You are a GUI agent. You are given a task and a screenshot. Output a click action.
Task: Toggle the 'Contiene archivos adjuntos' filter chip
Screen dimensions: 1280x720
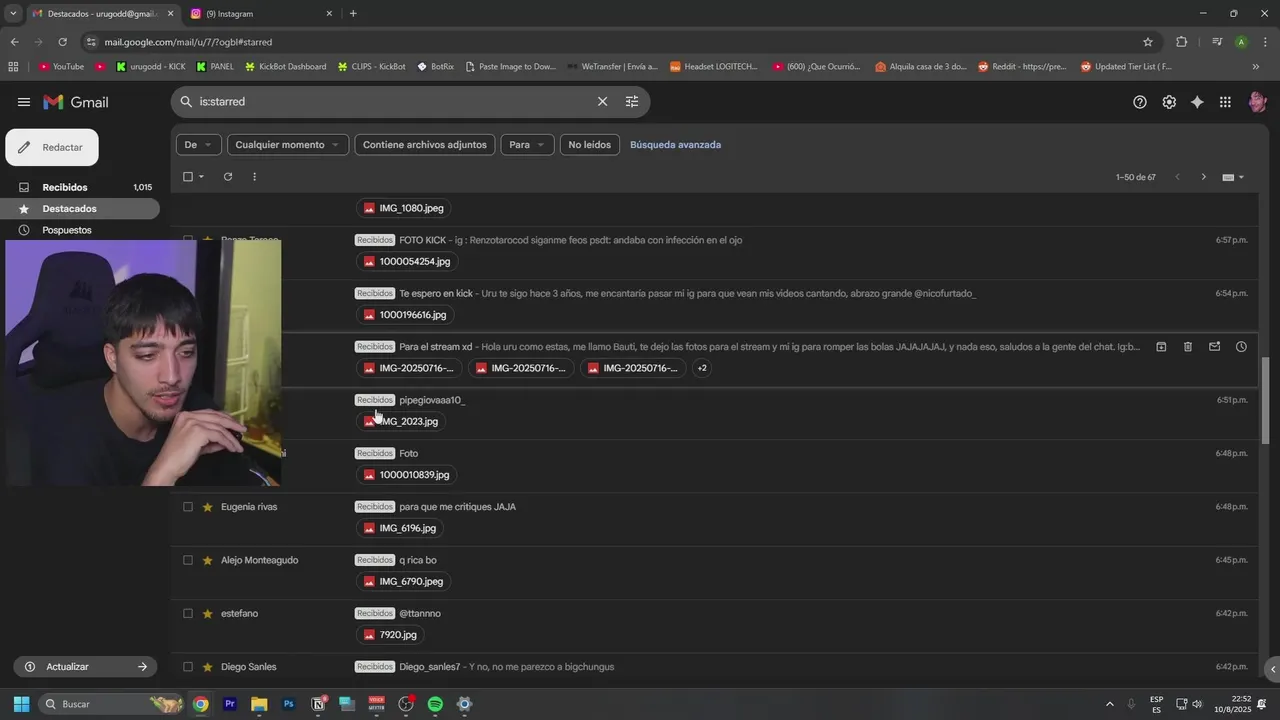(x=425, y=145)
